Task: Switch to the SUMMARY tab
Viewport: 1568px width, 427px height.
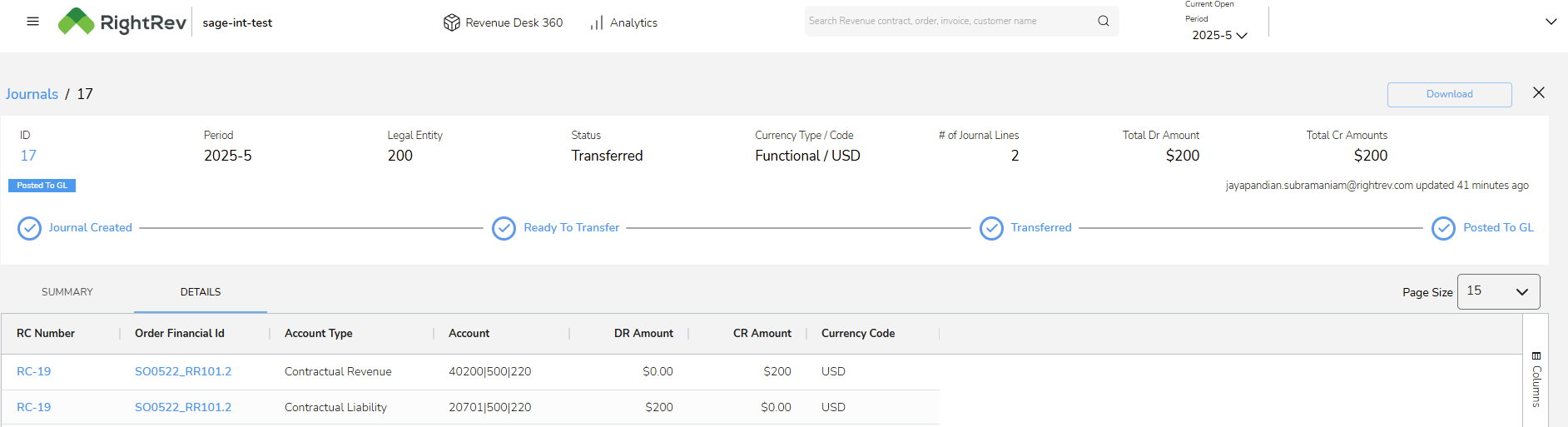Action: click(67, 292)
